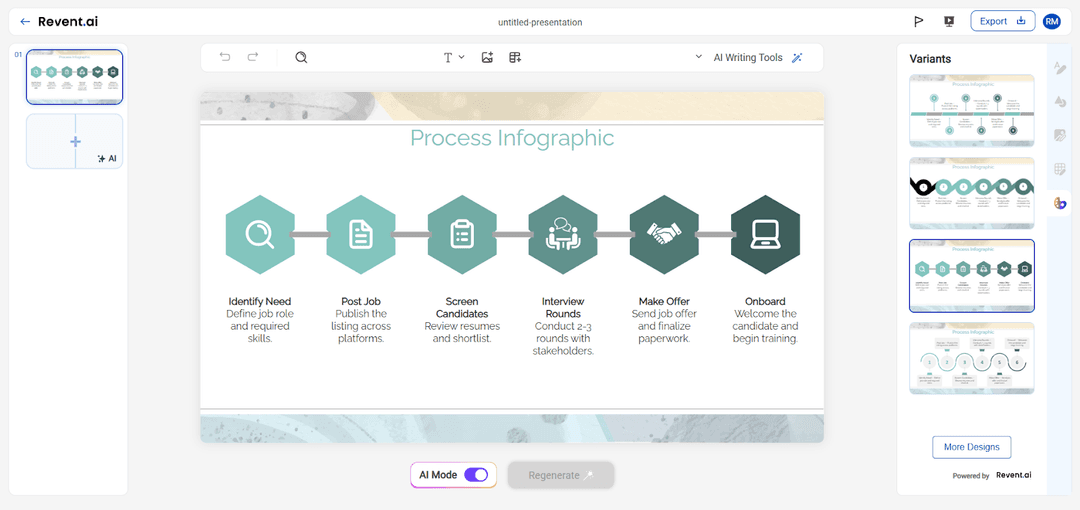Expand the text tool dropdown arrow

[x=461, y=57]
